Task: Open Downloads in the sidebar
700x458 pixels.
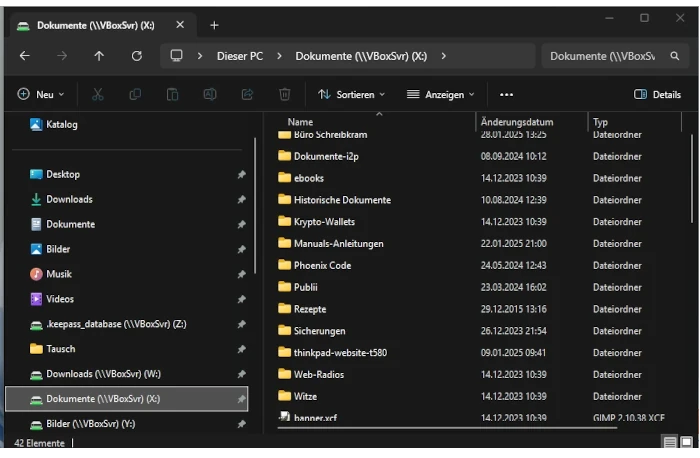Action: click(61, 200)
